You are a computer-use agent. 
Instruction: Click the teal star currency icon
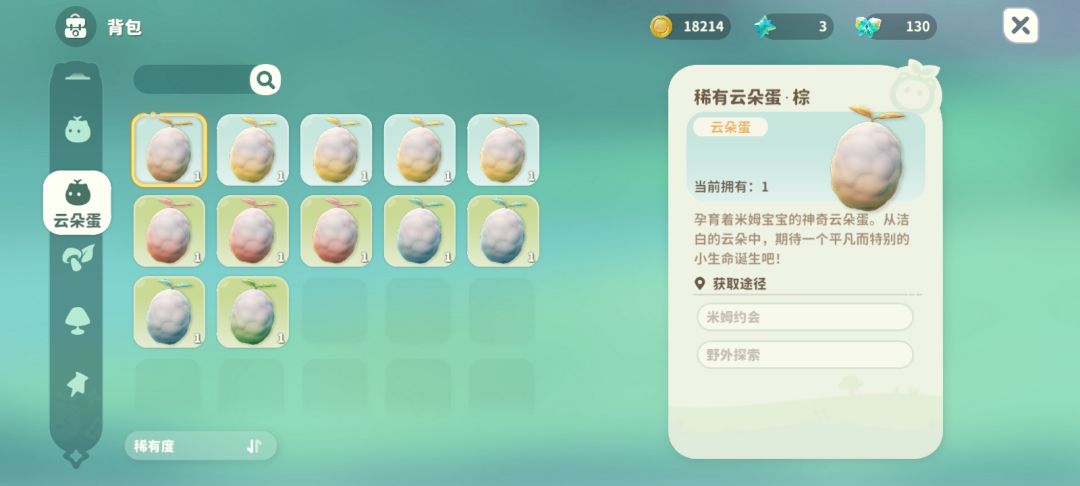[x=764, y=27]
